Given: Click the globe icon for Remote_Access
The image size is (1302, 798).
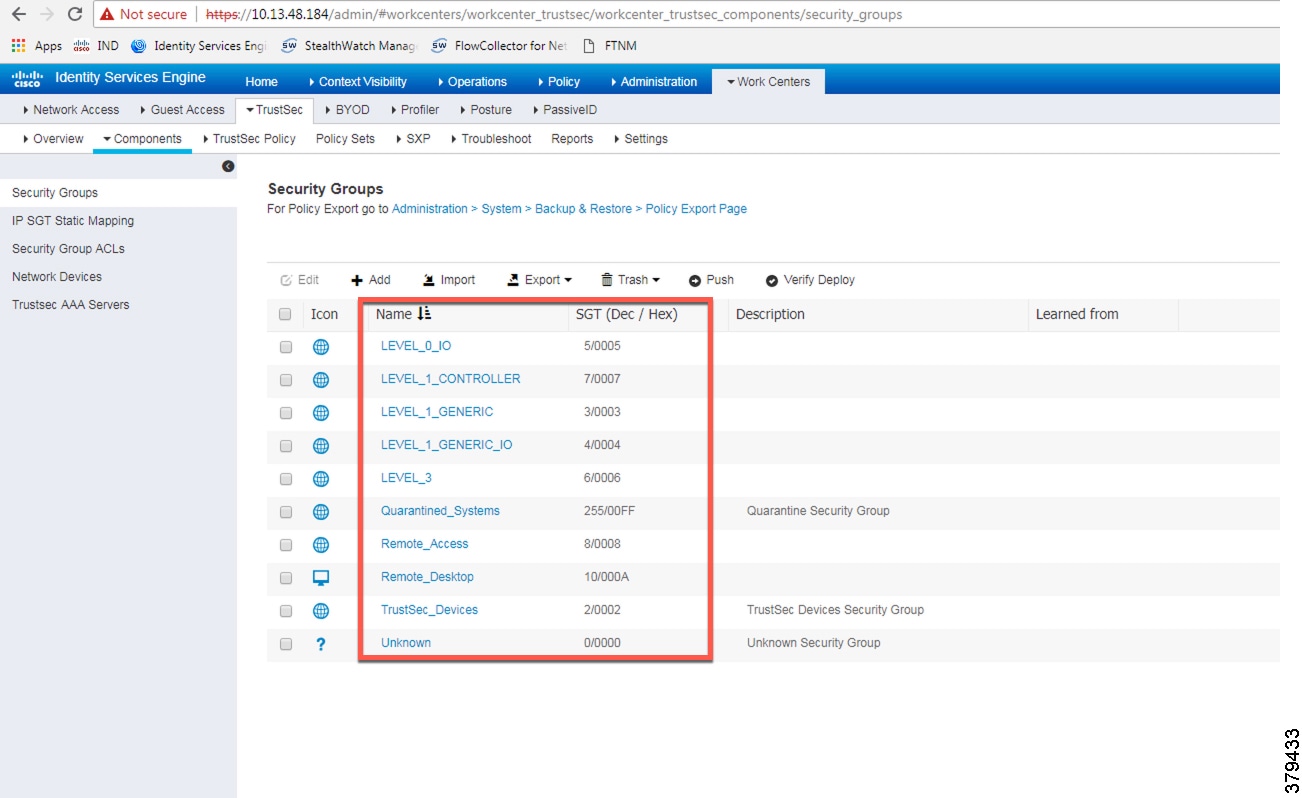Looking at the screenshot, I should (x=321, y=545).
